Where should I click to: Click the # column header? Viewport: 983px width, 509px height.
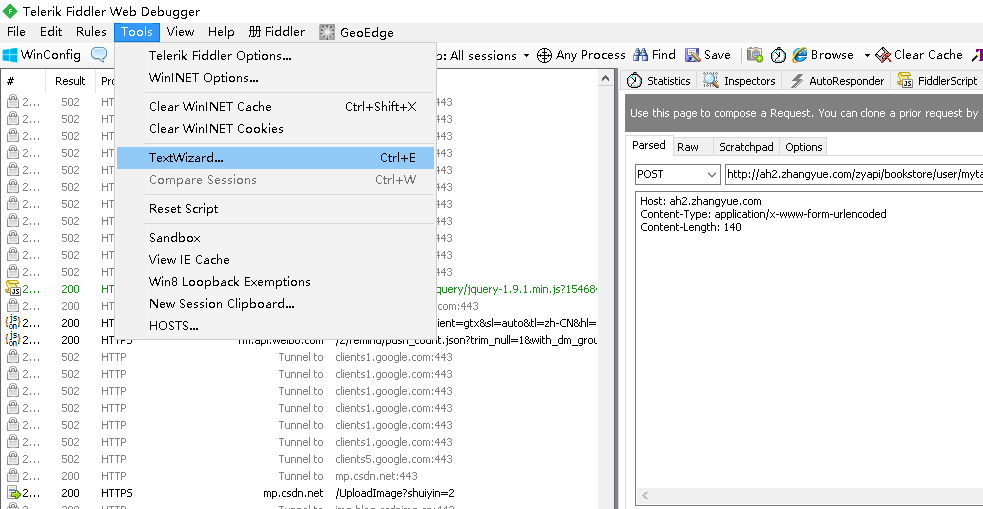point(23,81)
